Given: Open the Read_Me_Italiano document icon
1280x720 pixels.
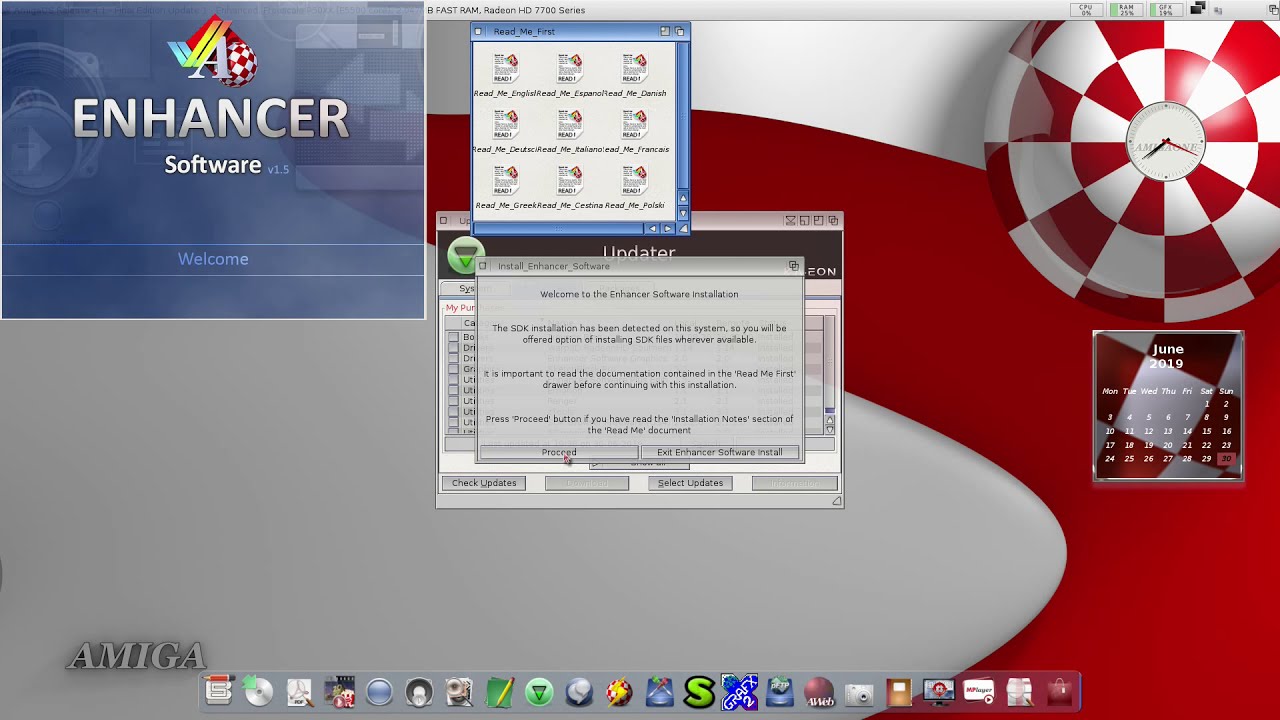Looking at the screenshot, I should click(x=570, y=125).
